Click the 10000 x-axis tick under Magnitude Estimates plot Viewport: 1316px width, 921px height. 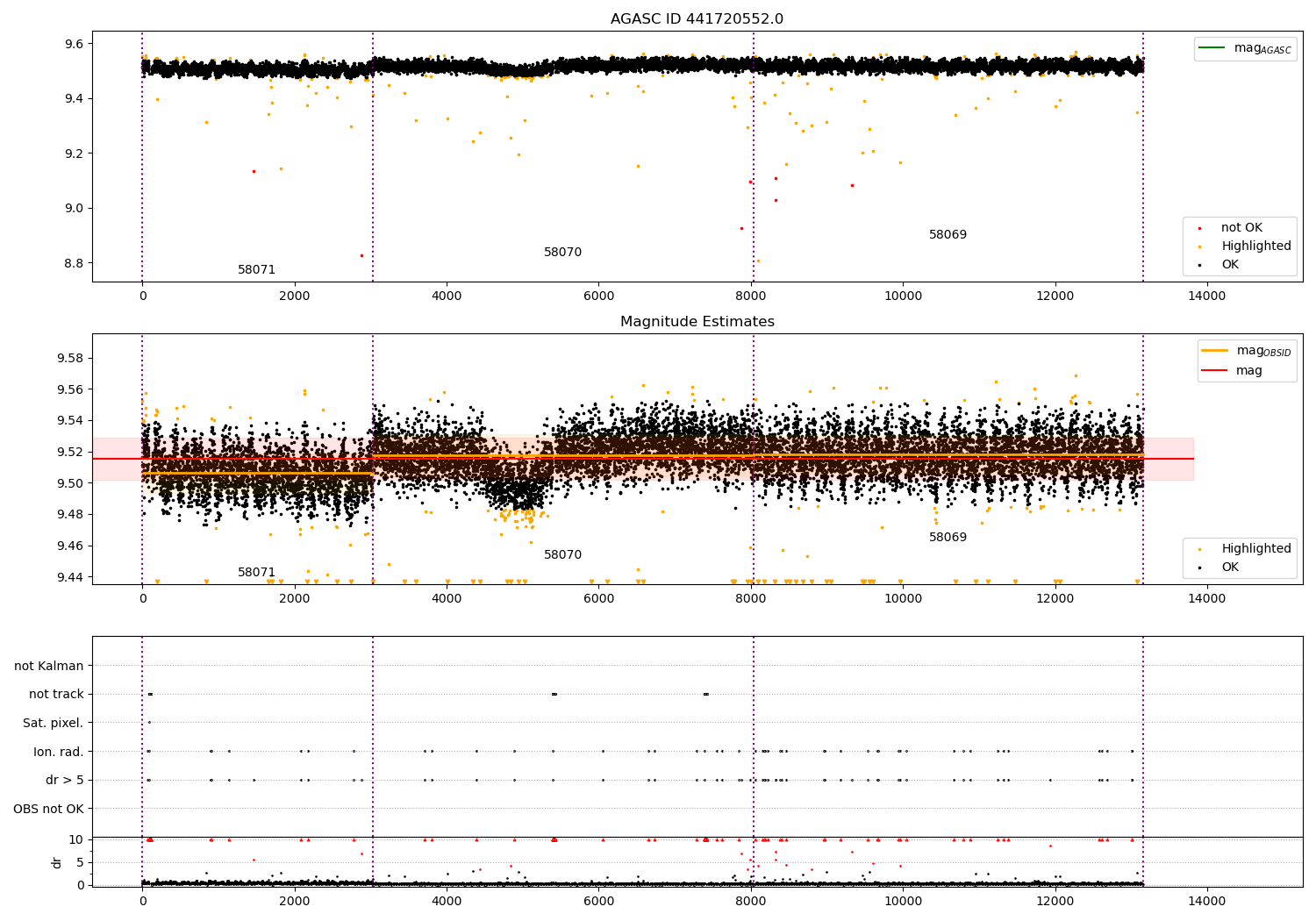(x=902, y=599)
